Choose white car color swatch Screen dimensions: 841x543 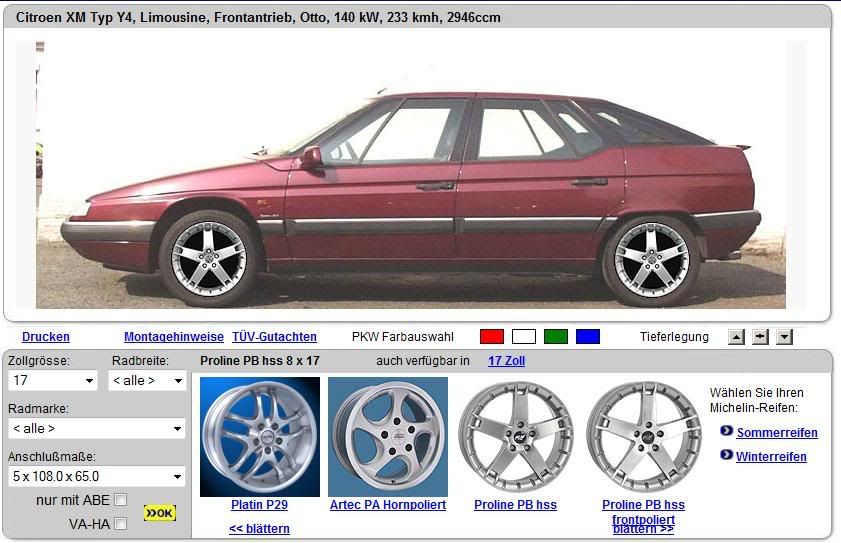(x=524, y=336)
